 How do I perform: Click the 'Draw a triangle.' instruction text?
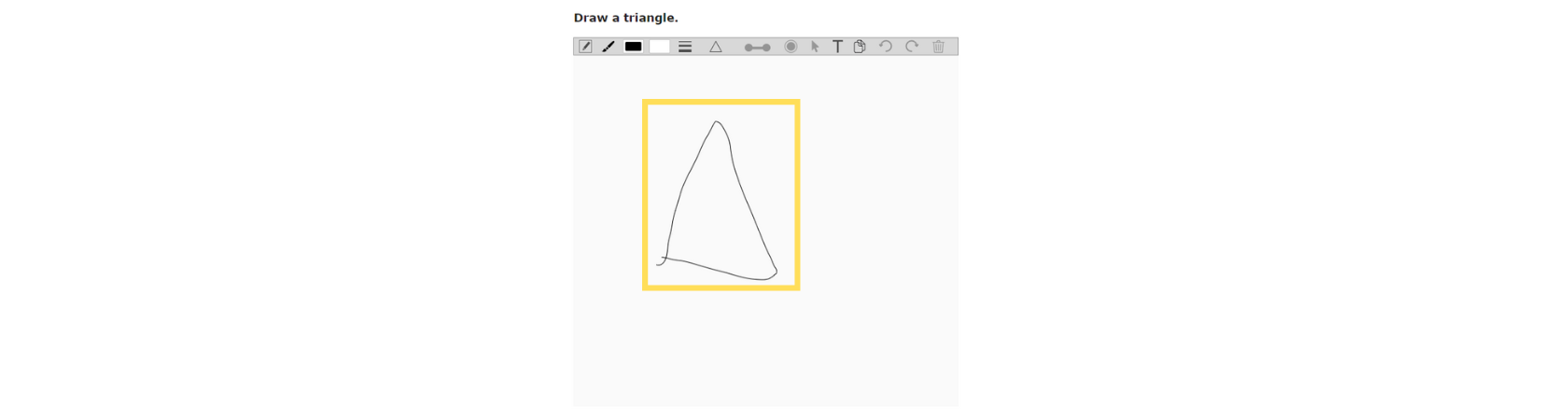626,18
